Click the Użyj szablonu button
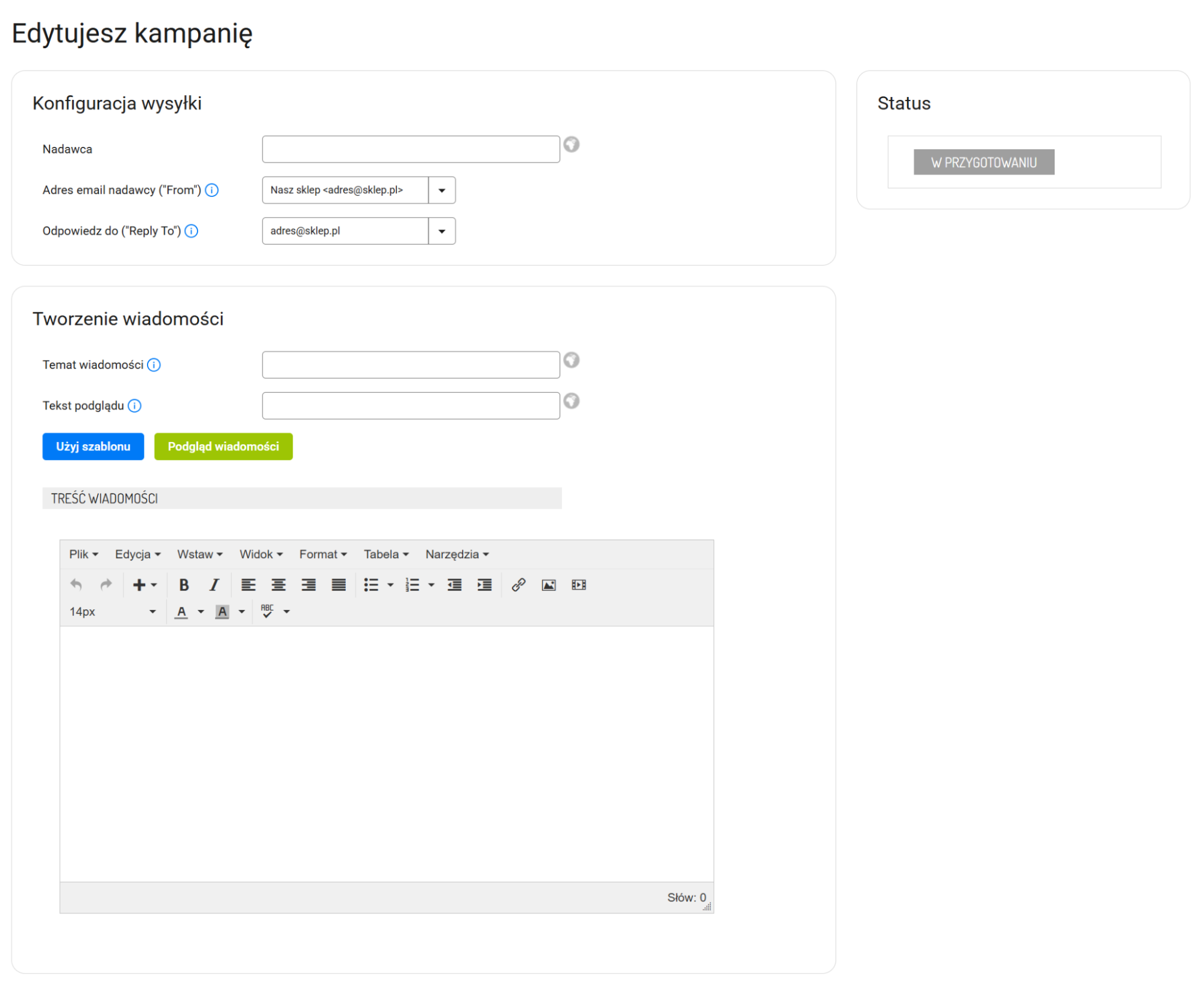 pyautogui.click(x=93, y=447)
